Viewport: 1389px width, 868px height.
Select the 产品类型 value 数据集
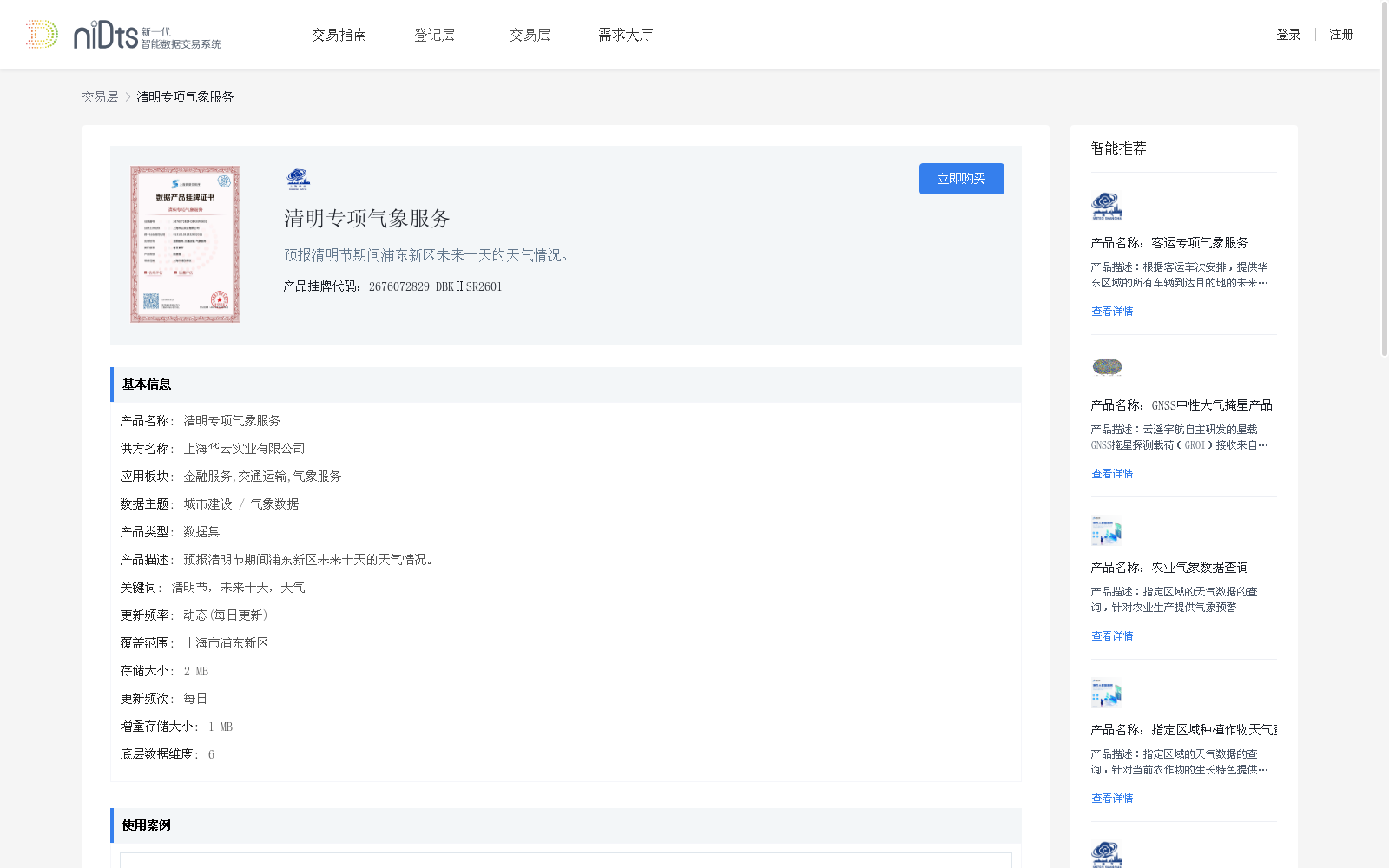coord(201,532)
